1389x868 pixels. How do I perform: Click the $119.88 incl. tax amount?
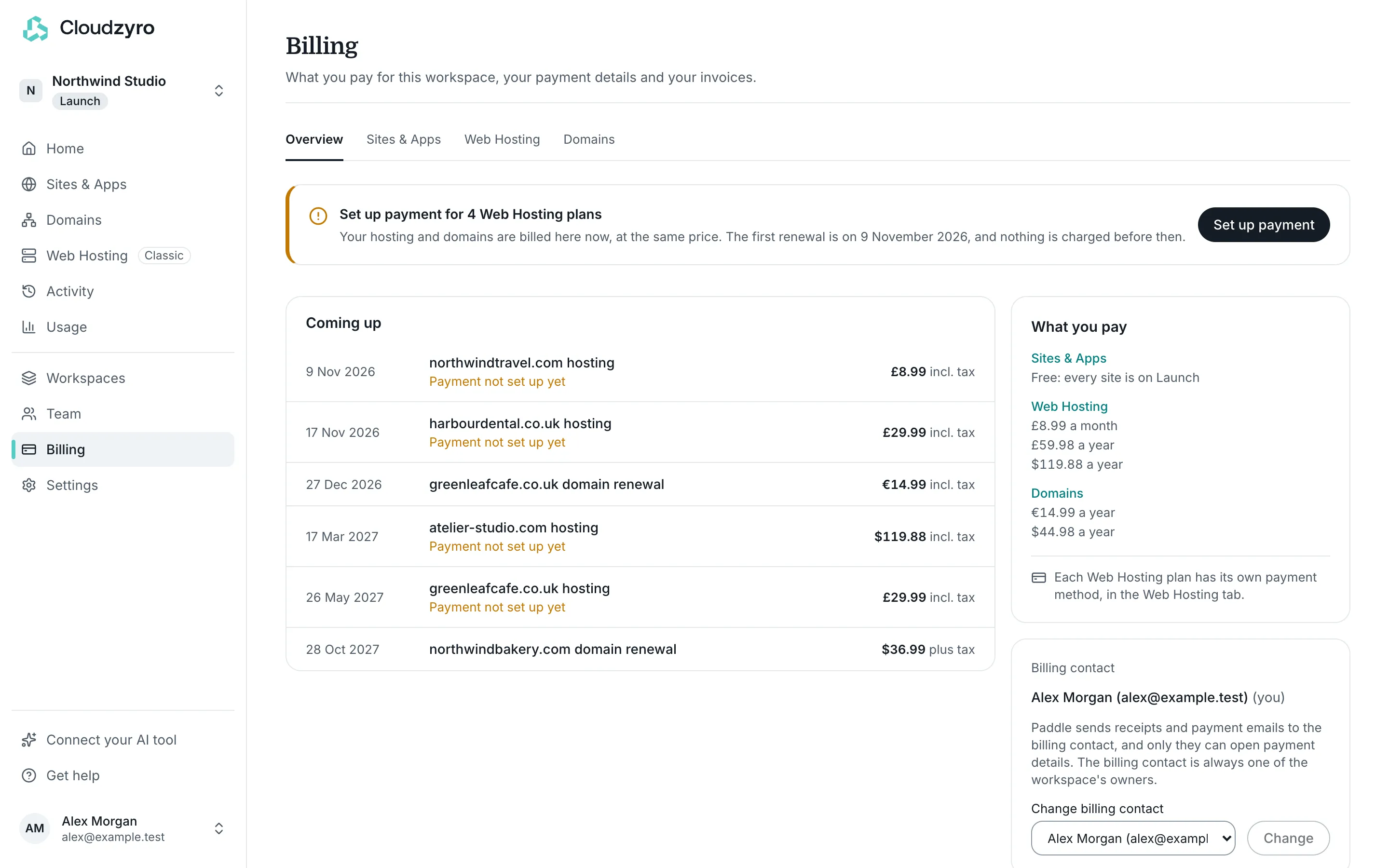(x=924, y=536)
